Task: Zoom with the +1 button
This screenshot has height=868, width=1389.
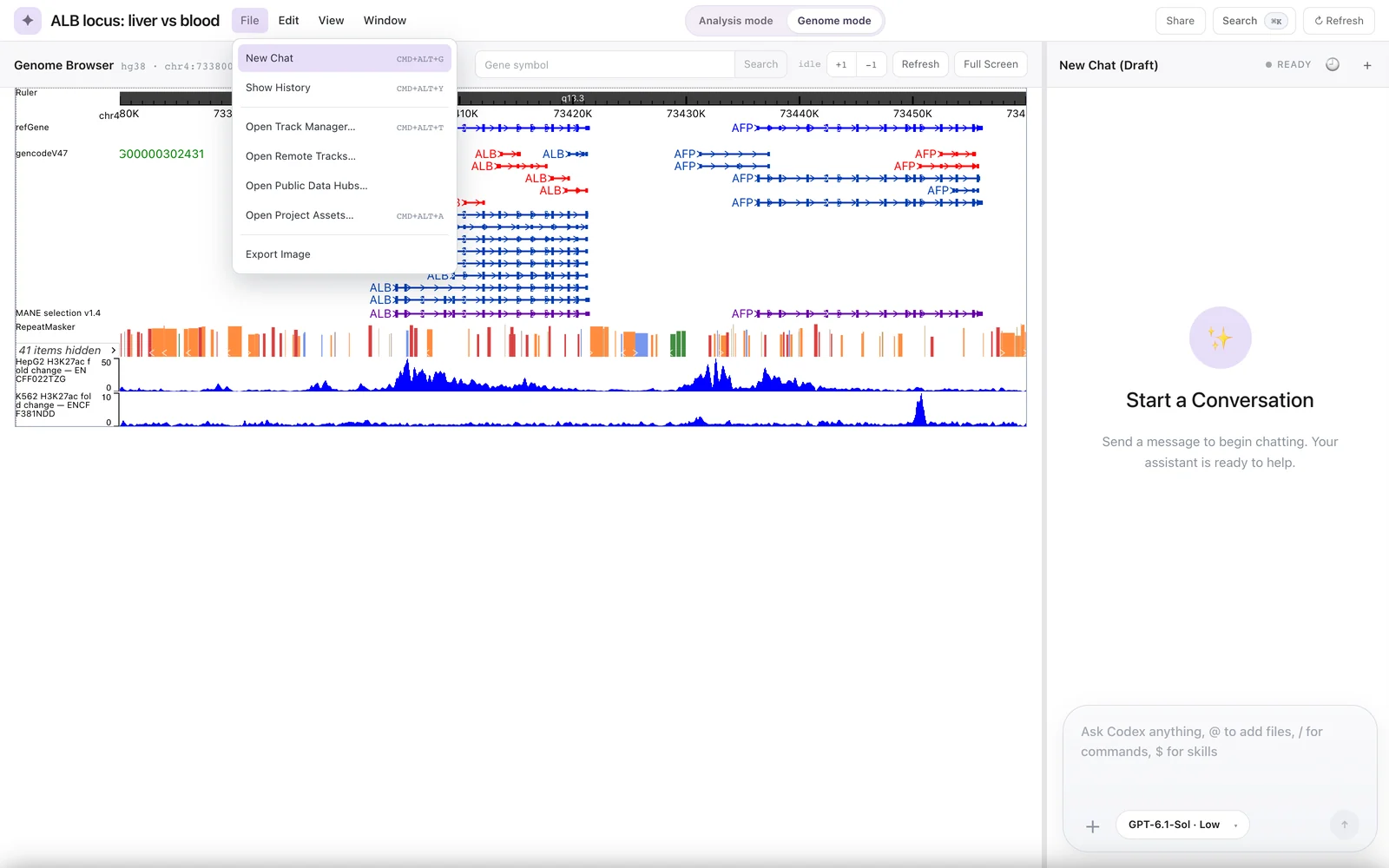Action: [x=841, y=64]
